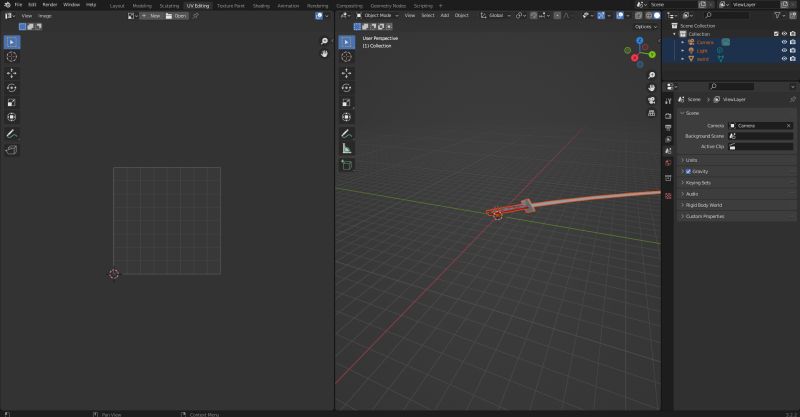Select the Move tool in 3D viewport
The image size is (800, 417).
[346, 73]
